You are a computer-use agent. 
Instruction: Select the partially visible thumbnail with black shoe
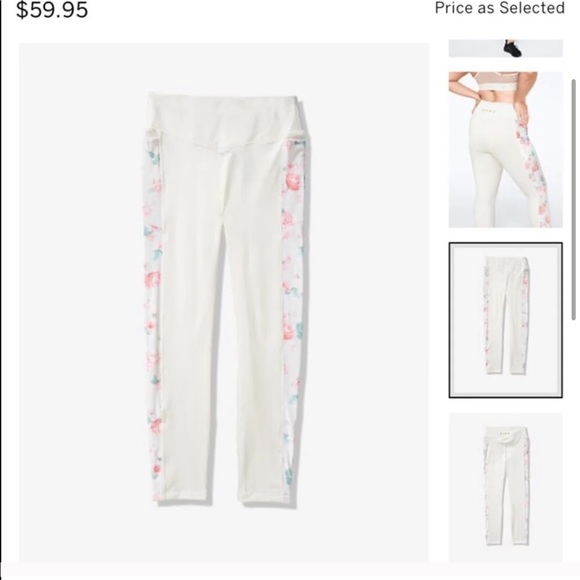[506, 48]
